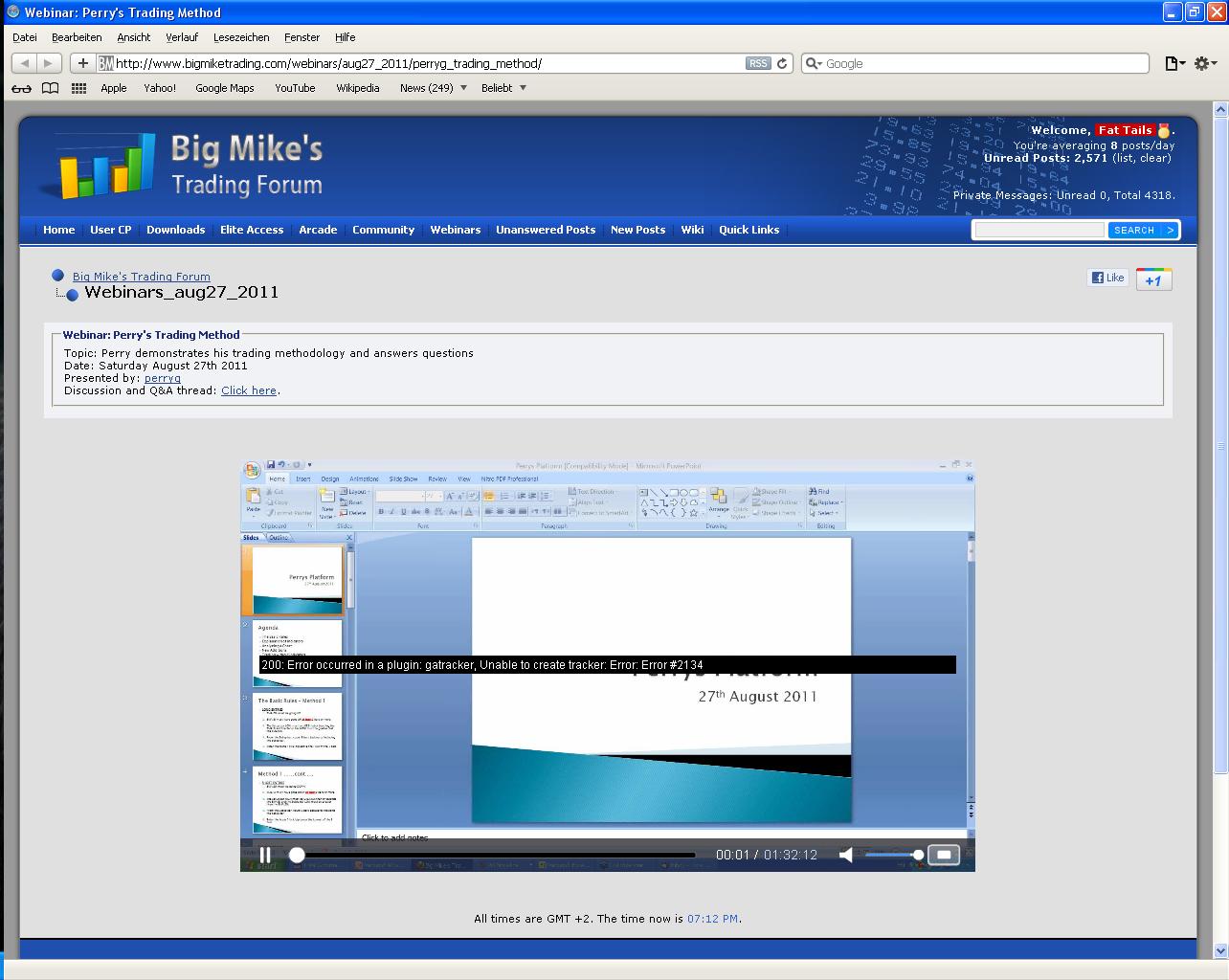
Task: Follow the Big Mike's Trading Forum breadcrumb link
Action: 142,277
